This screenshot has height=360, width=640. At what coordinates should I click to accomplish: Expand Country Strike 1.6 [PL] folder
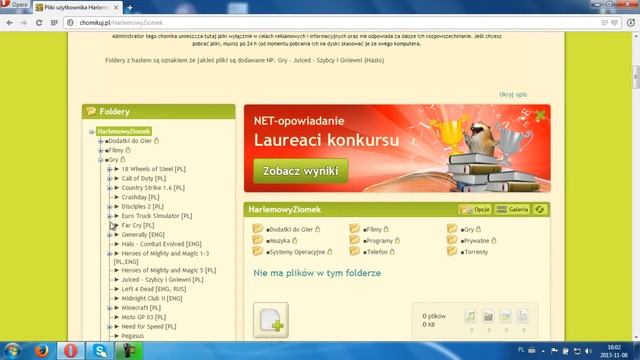coord(109,188)
